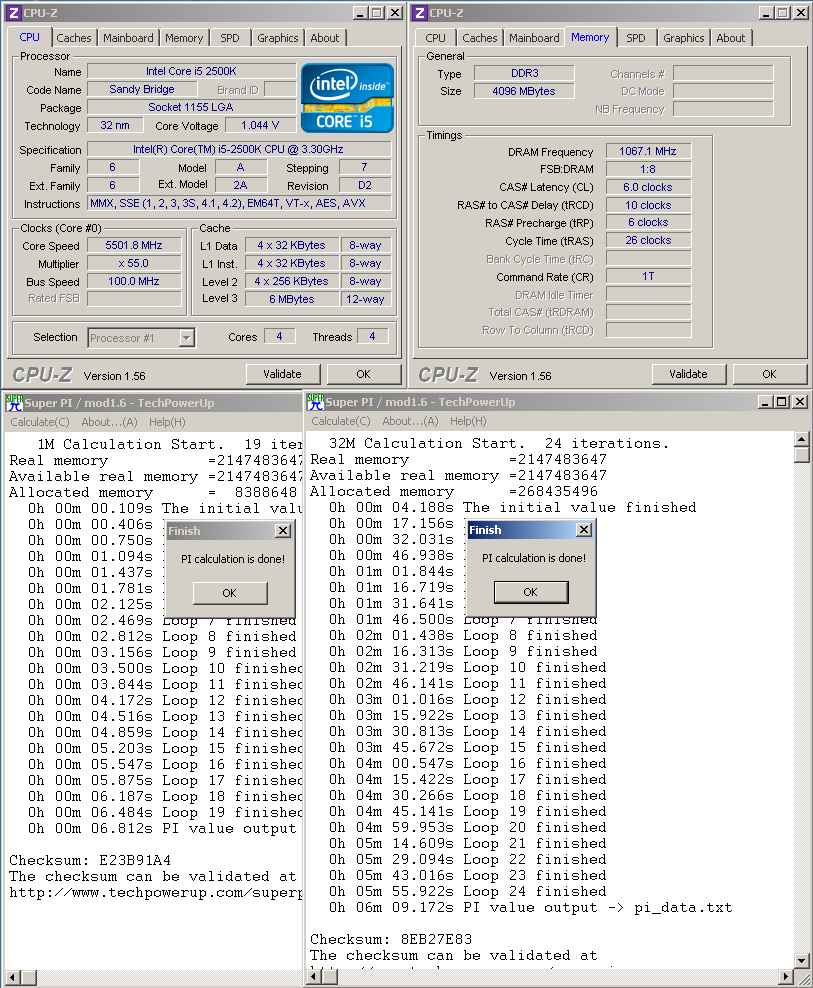Open Help(H) menu in right Super PI window
The height and width of the screenshot is (988, 813).
pos(468,421)
